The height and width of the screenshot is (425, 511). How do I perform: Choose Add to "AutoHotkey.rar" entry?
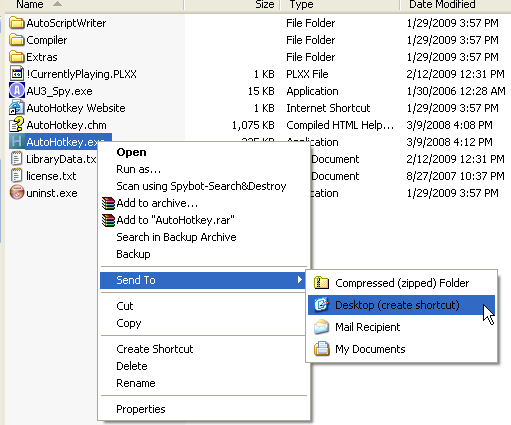(204, 220)
